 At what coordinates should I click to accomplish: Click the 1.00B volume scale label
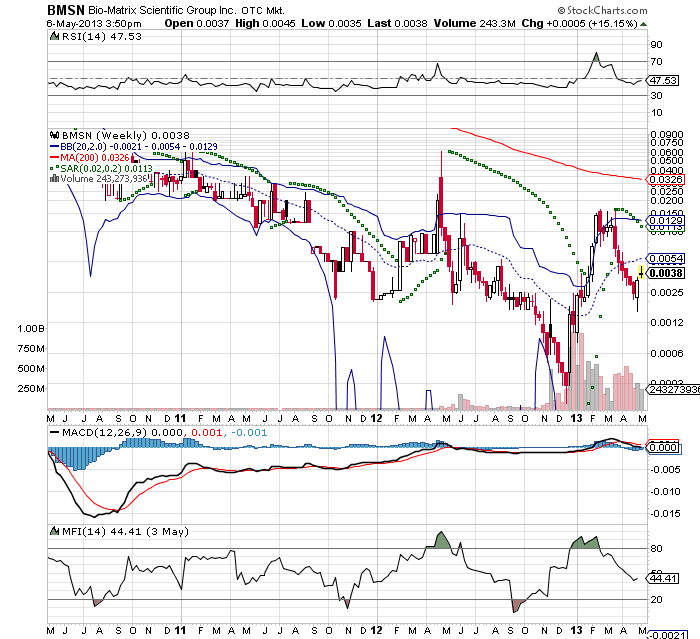click(x=31, y=329)
